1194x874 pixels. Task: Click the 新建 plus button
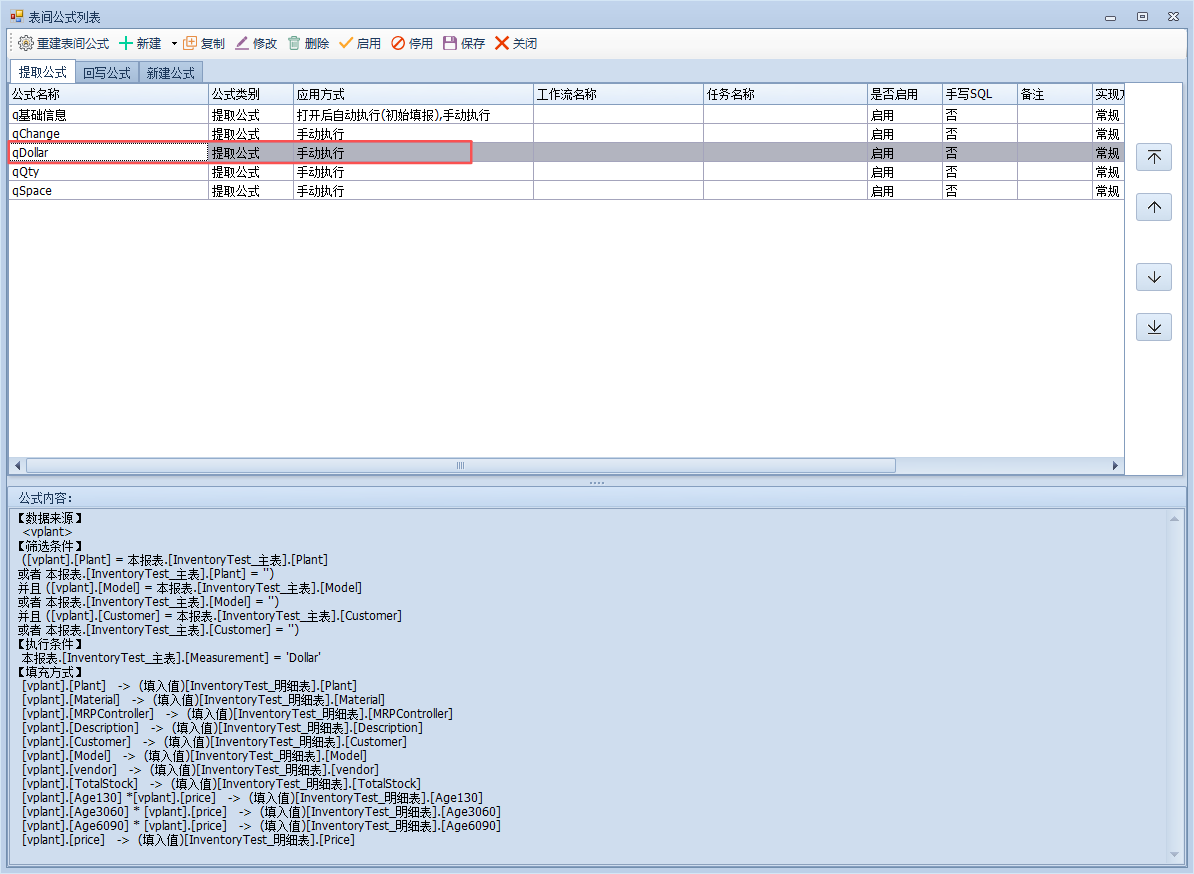[x=140, y=43]
